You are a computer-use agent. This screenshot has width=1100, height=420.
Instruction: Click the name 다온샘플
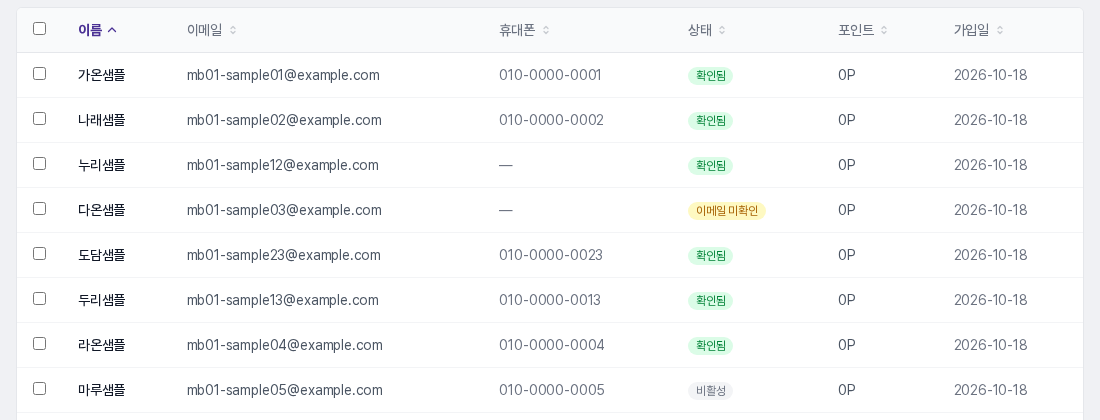click(x=102, y=210)
